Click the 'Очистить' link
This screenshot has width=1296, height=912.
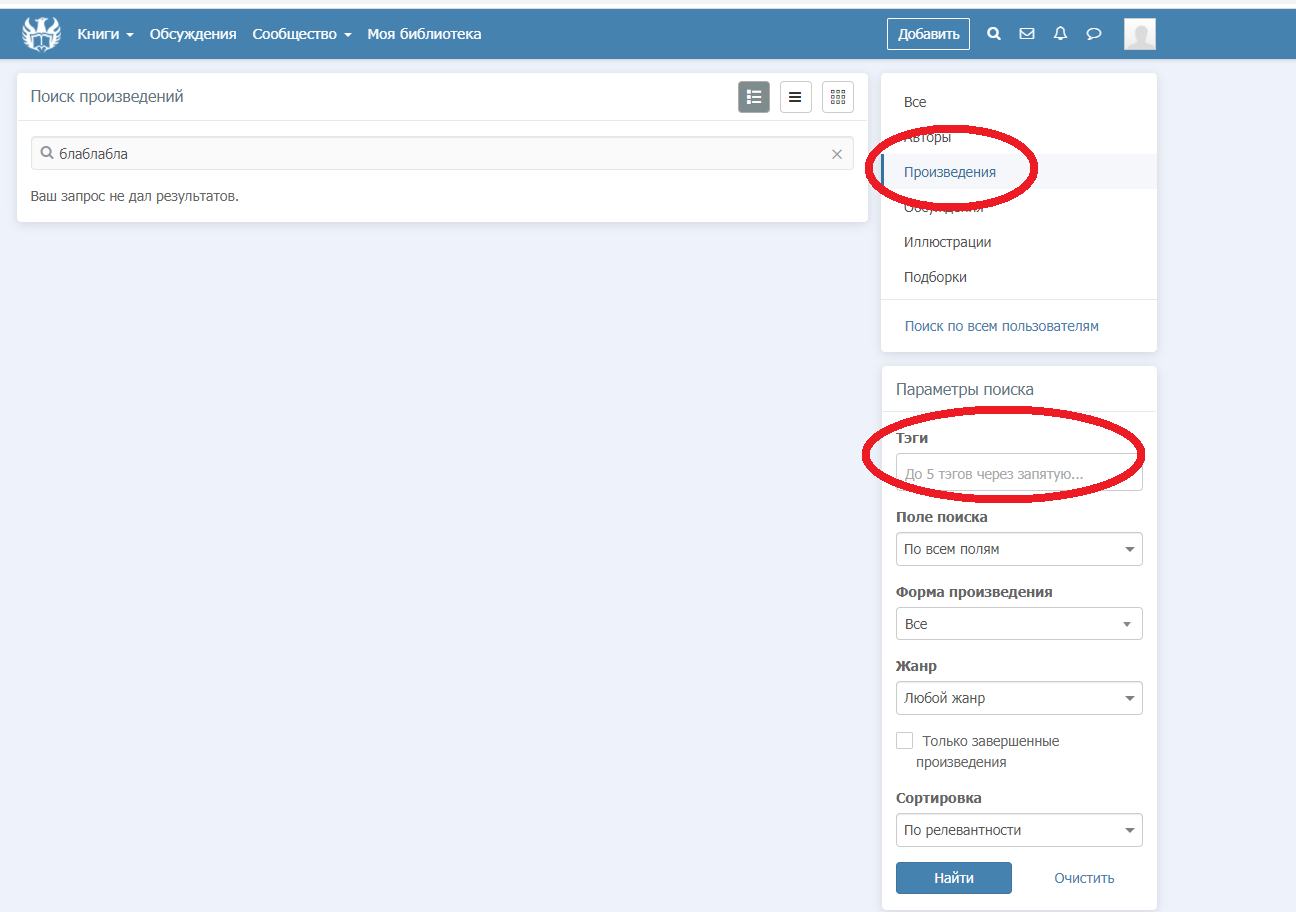coord(1084,878)
